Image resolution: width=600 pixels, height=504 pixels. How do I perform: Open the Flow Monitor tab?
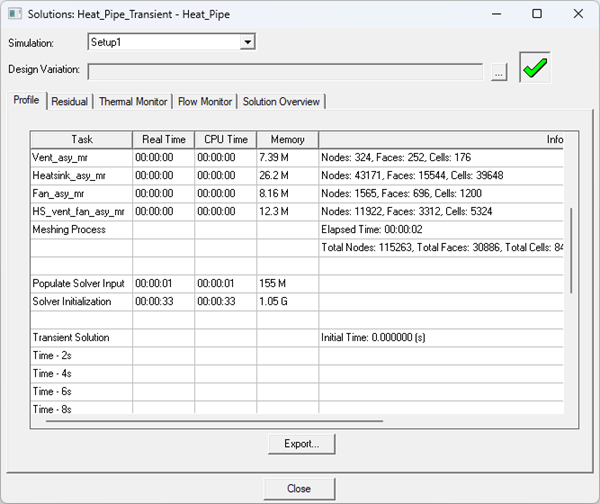tap(205, 101)
